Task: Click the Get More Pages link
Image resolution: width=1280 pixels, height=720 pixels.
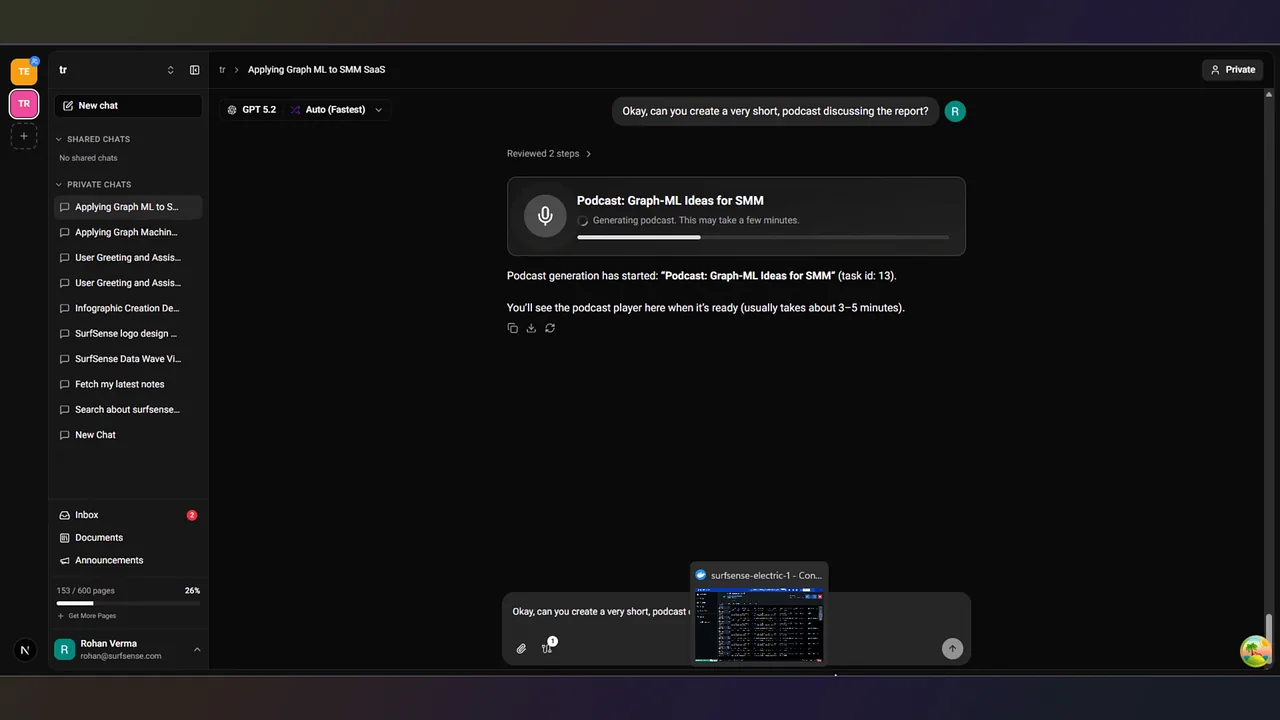Action: pos(87,616)
